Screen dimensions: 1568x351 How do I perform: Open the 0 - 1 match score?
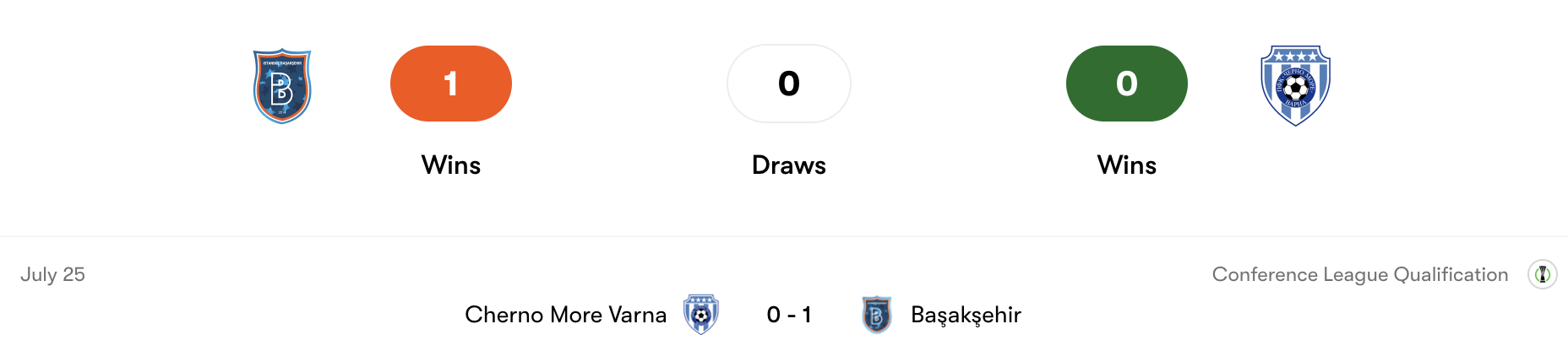pos(789,315)
